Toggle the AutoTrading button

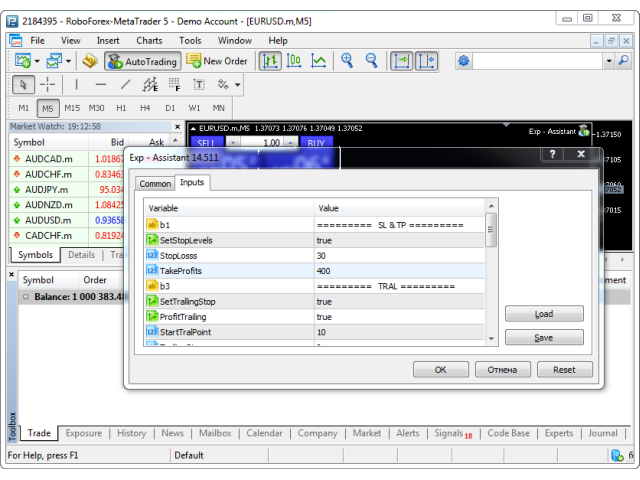(142, 61)
